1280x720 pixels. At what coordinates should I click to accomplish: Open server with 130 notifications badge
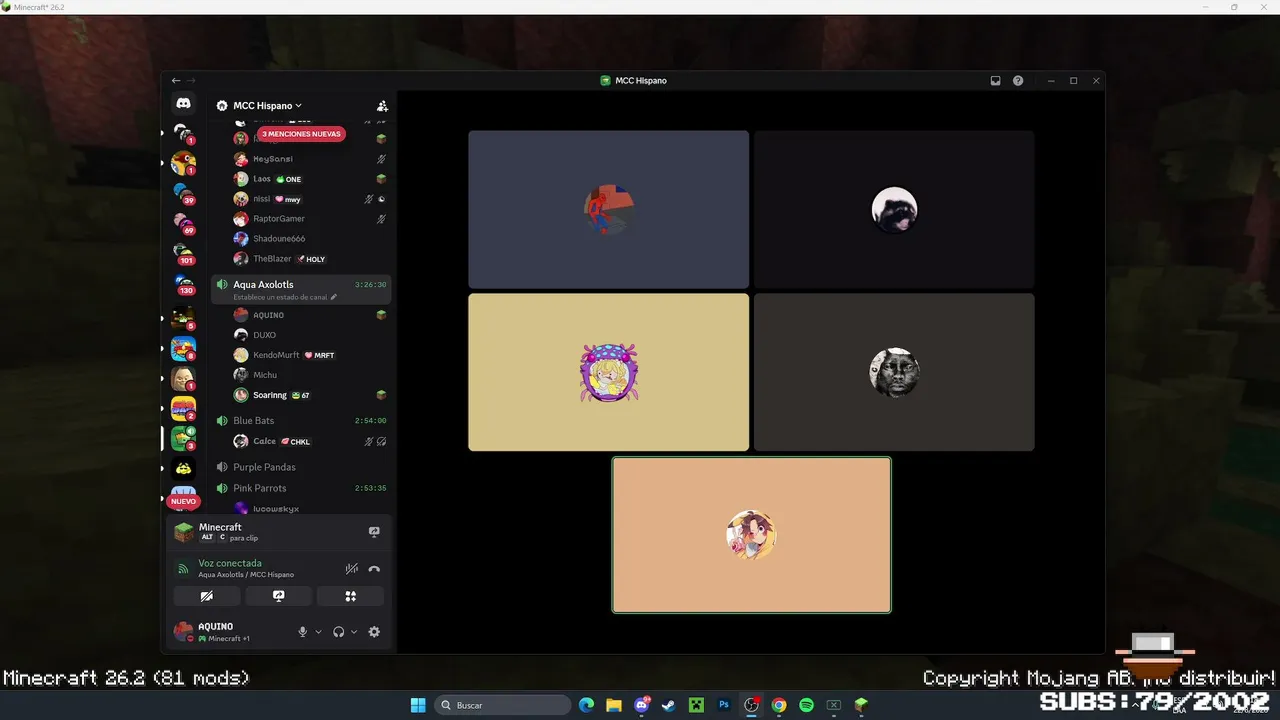click(183, 286)
